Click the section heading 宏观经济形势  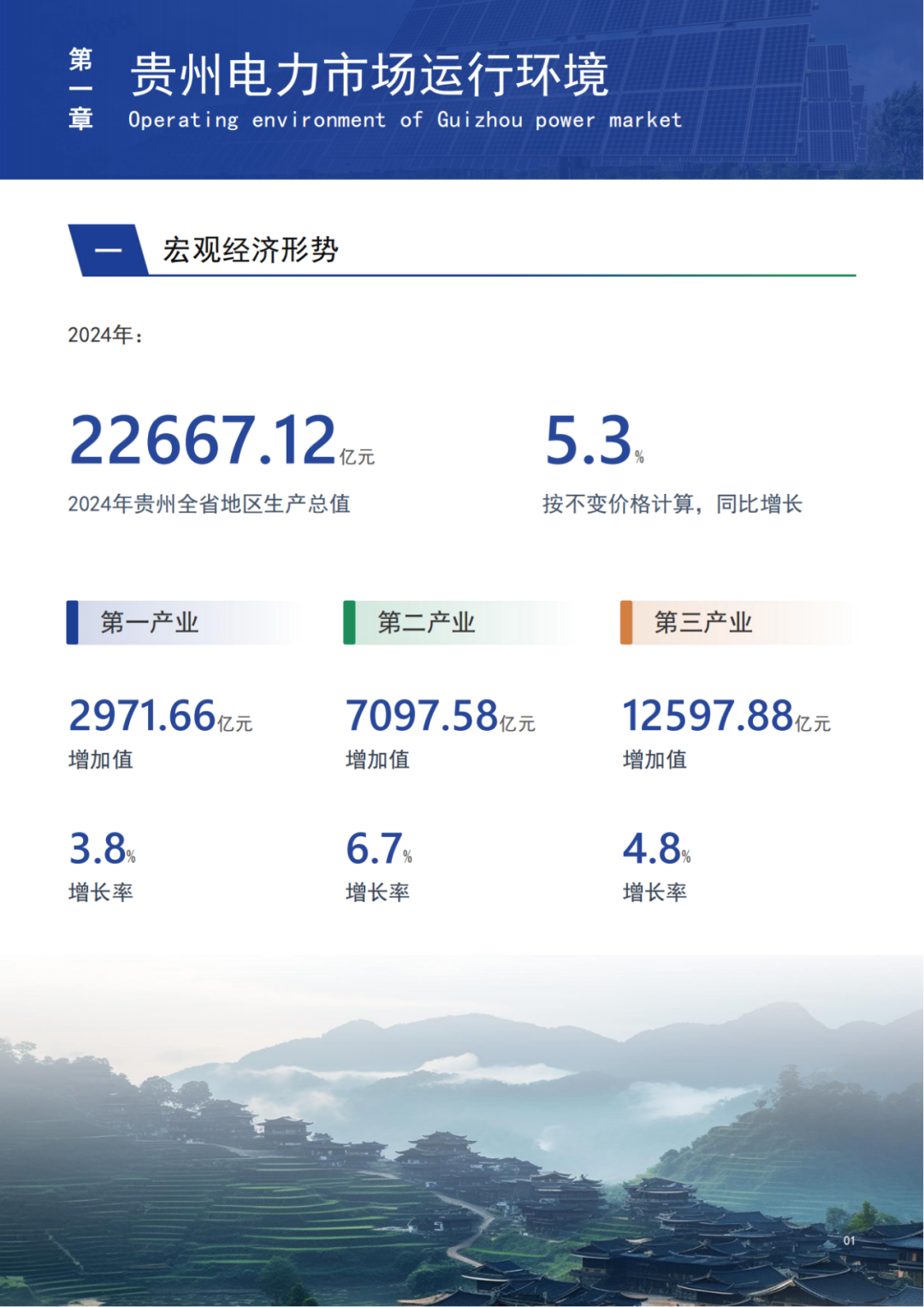[x=251, y=250]
